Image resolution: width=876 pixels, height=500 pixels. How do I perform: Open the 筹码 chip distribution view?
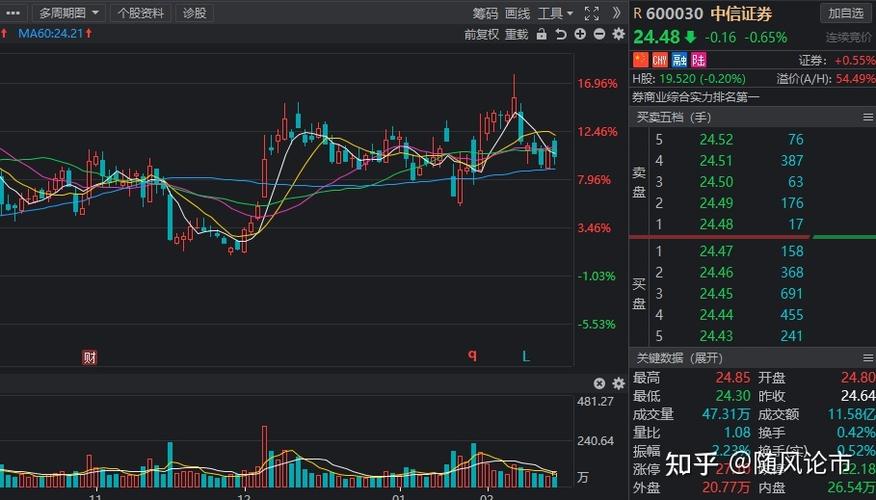coord(485,13)
